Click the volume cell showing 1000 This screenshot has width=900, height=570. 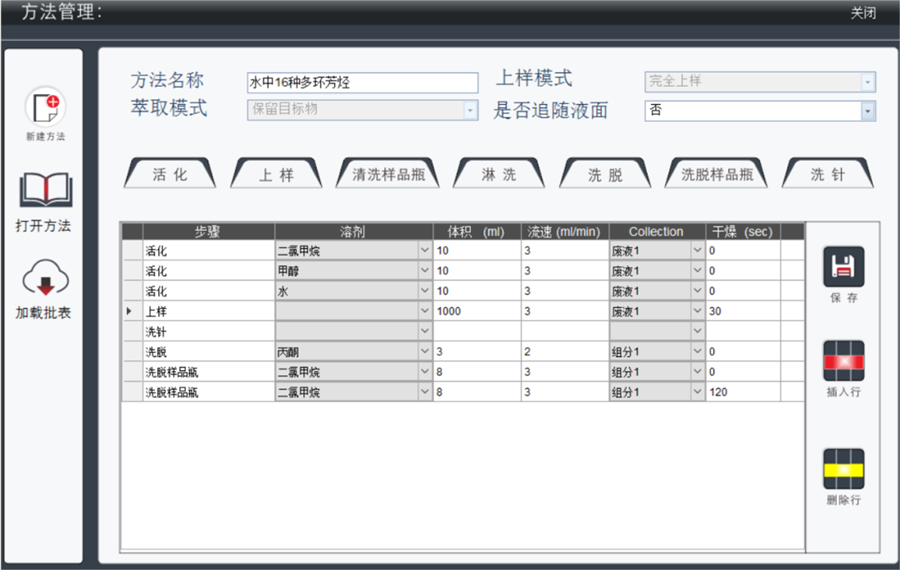coord(476,312)
